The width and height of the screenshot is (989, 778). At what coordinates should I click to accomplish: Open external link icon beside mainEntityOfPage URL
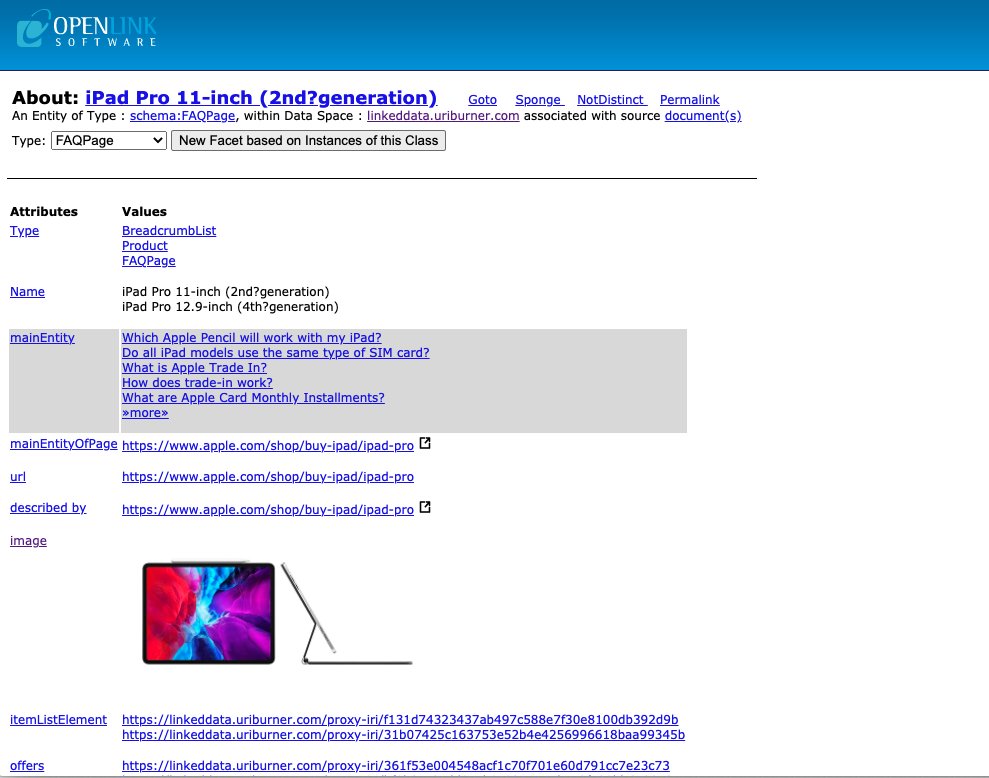pos(425,443)
